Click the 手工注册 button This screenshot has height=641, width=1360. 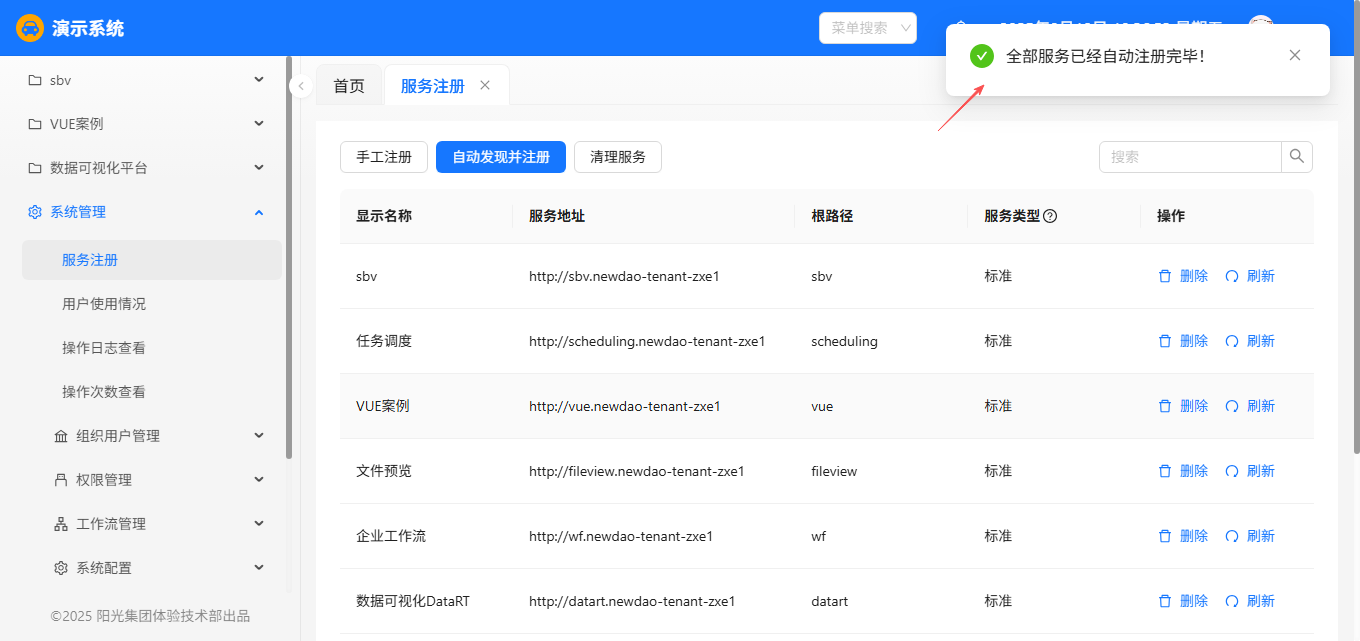click(384, 157)
